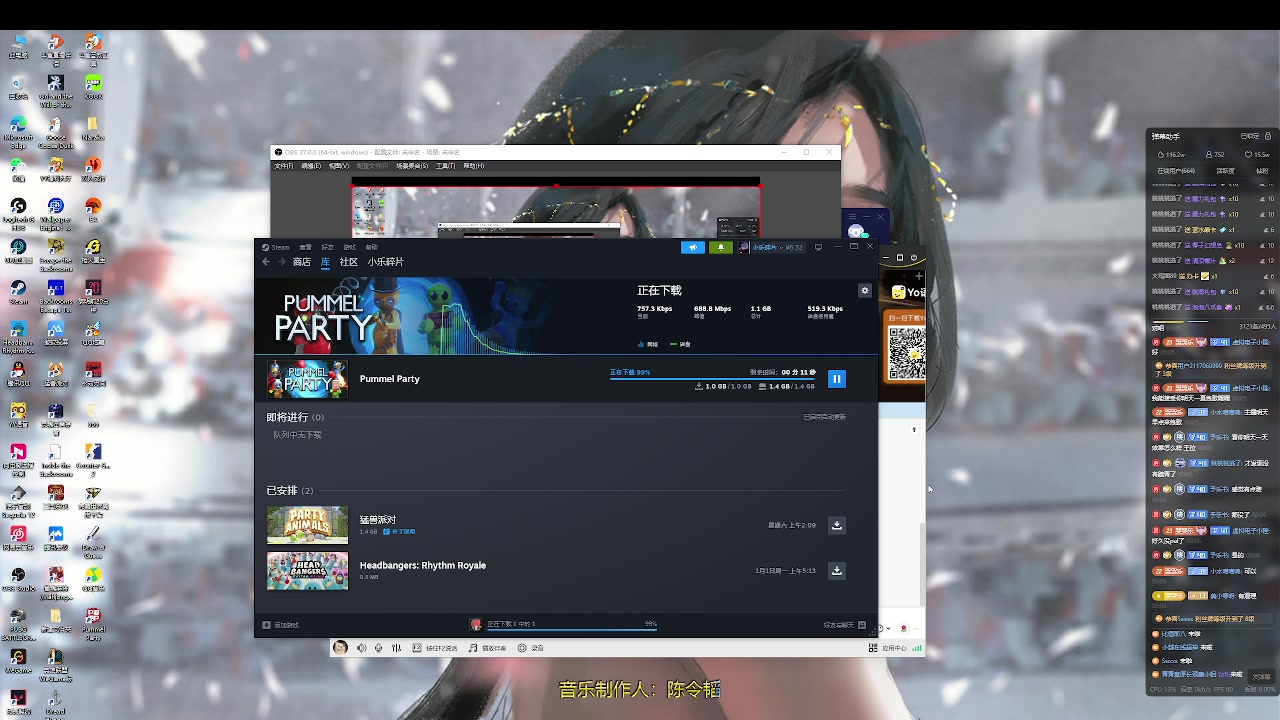Click the Party Animals game thumbnail
The height and width of the screenshot is (720, 1280).
[x=307, y=525]
